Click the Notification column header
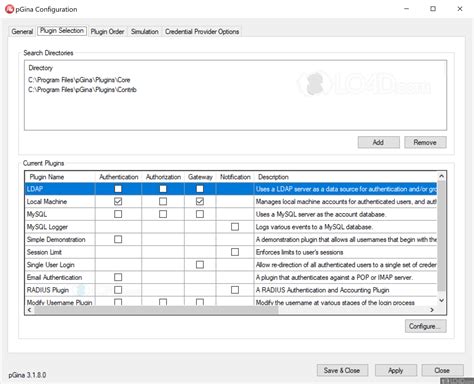474x384 pixels. [x=235, y=177]
